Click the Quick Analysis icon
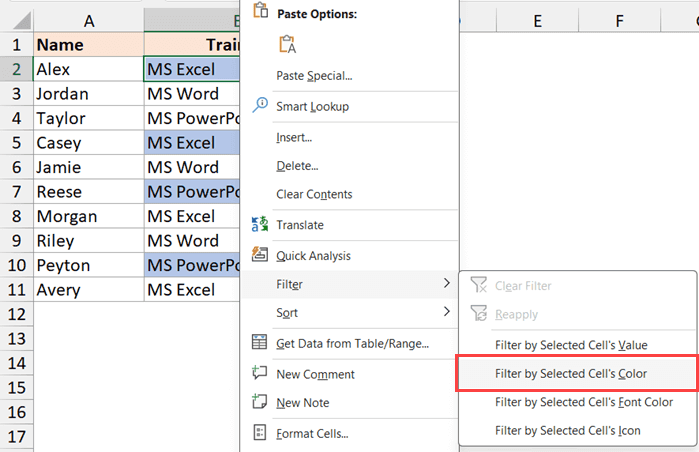The height and width of the screenshot is (452, 699). point(260,254)
